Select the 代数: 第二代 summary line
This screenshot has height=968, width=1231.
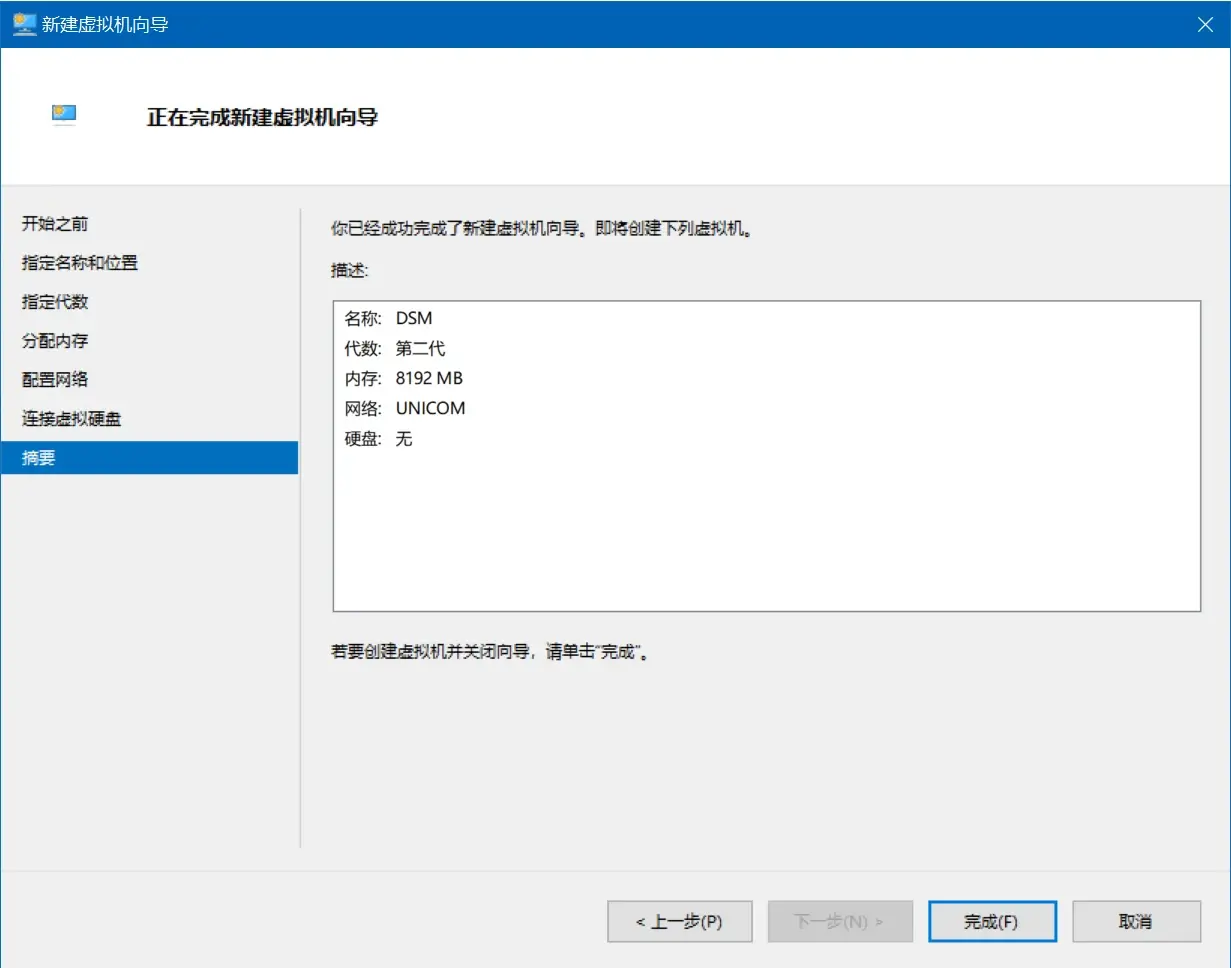click(x=395, y=349)
